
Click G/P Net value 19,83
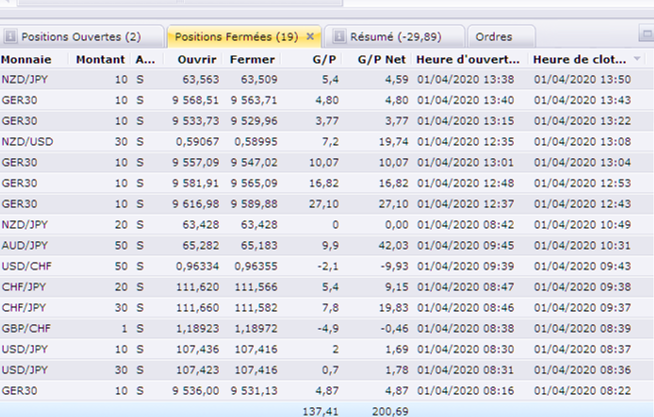click(x=393, y=308)
